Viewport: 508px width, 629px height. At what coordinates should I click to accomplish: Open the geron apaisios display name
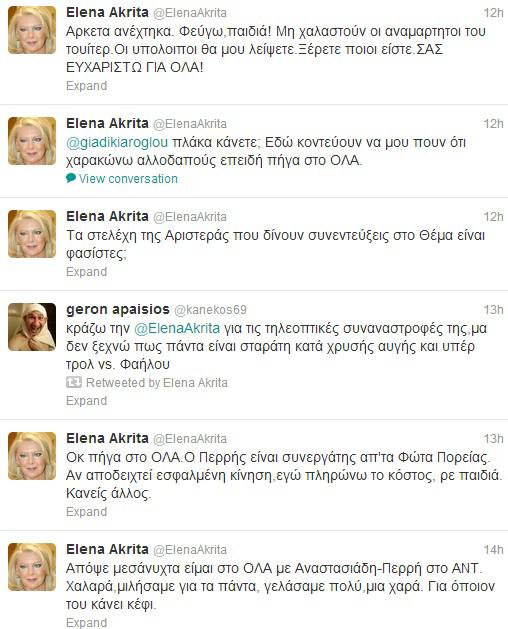118,309
